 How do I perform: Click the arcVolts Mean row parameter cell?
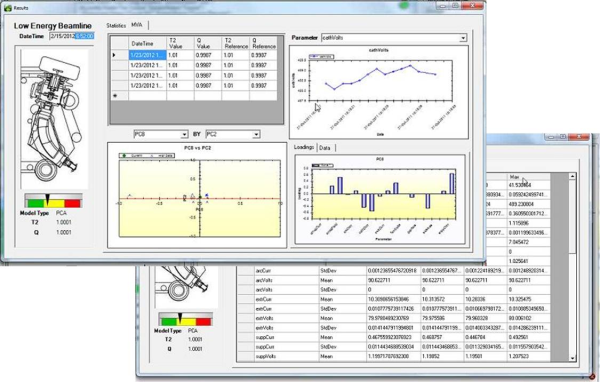(x=287, y=280)
